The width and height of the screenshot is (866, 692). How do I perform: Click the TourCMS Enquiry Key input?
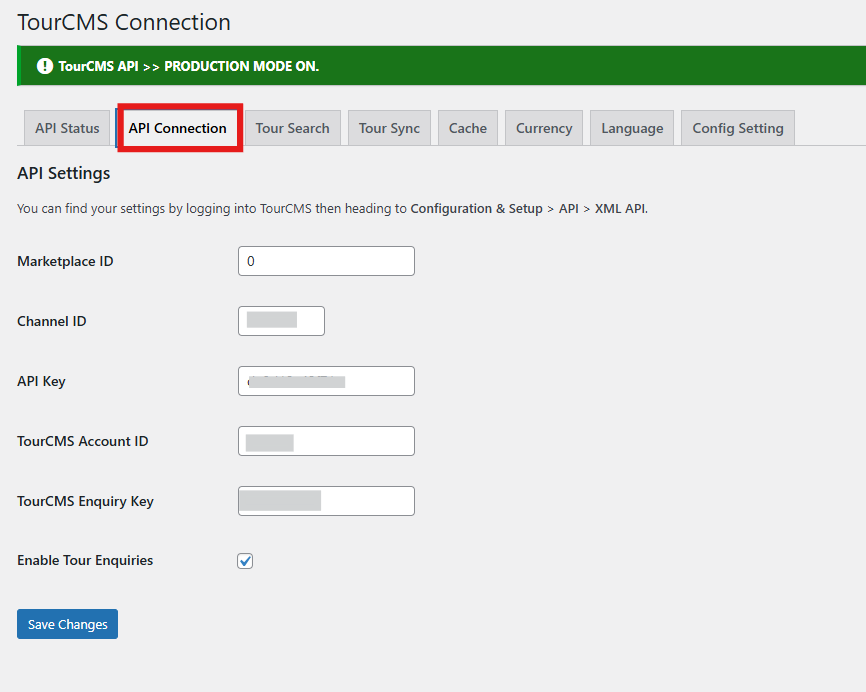tap(326, 501)
